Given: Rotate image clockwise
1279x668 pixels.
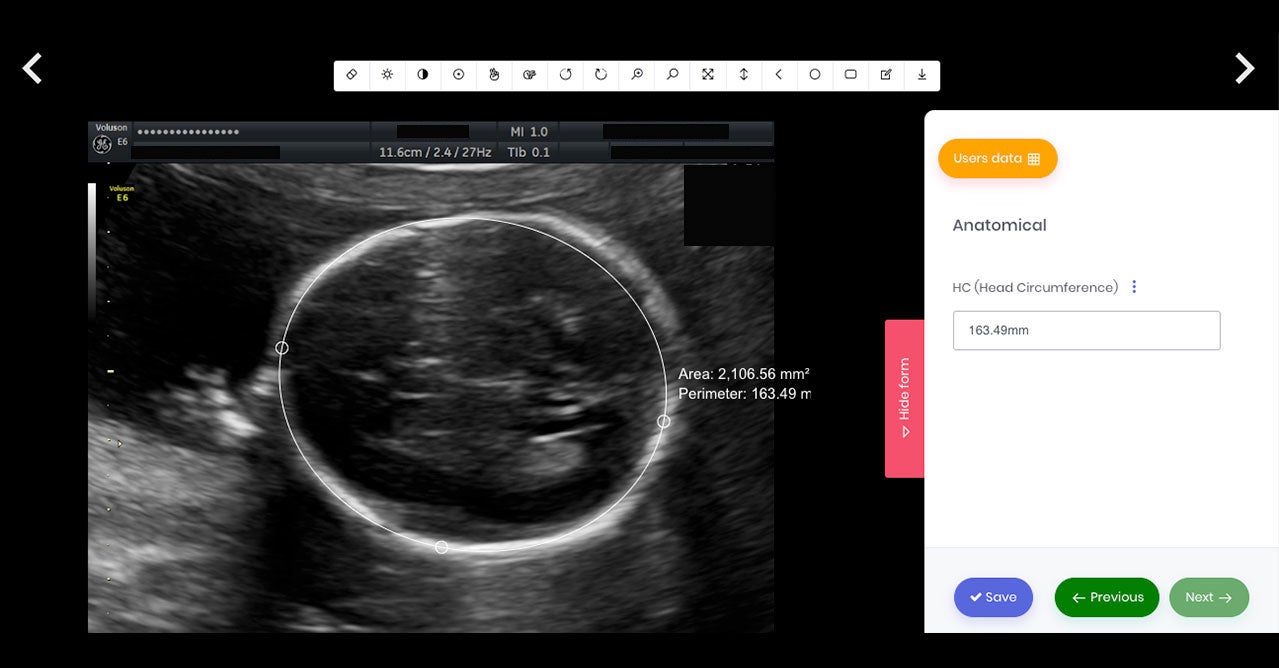Looking at the screenshot, I should pos(601,75).
